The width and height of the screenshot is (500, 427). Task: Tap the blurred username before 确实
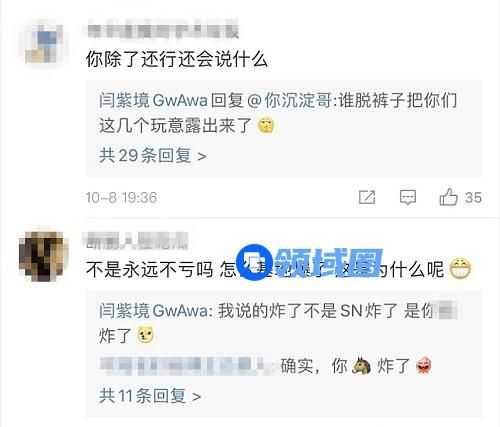[187, 366]
